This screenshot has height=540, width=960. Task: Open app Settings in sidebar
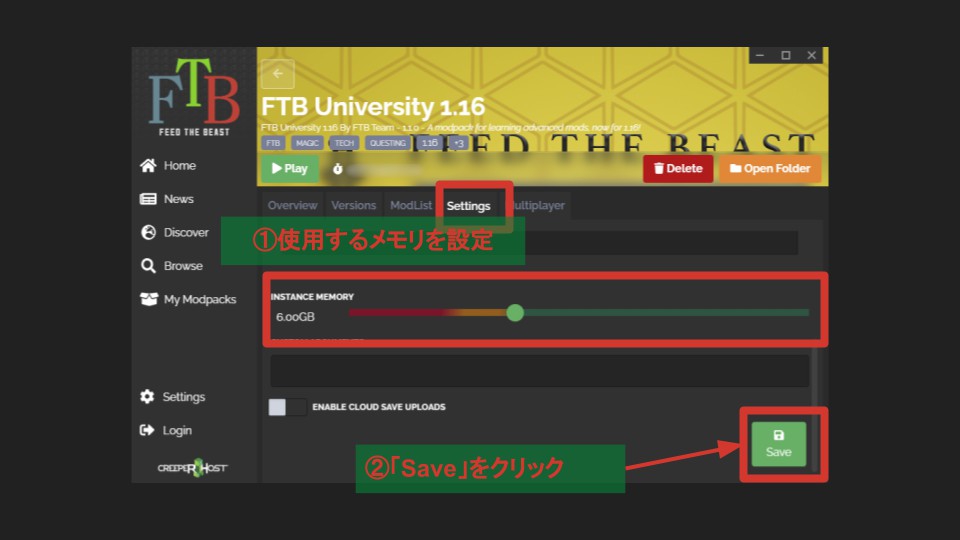[173, 397]
